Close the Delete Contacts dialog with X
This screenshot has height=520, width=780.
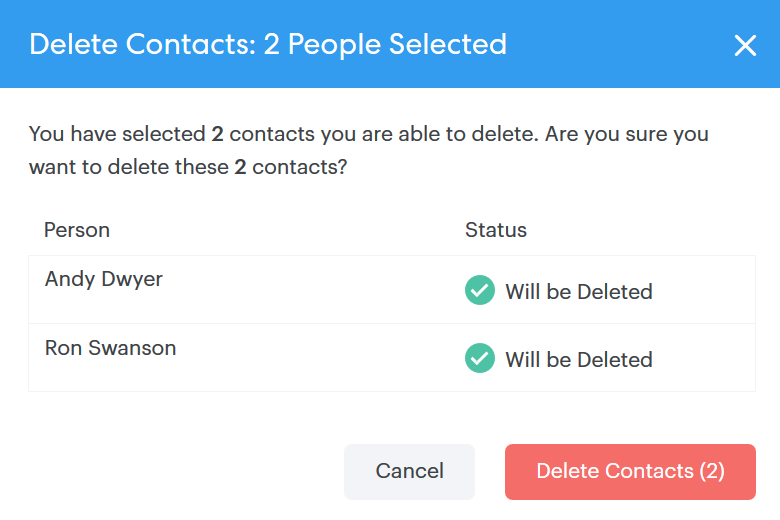745,45
